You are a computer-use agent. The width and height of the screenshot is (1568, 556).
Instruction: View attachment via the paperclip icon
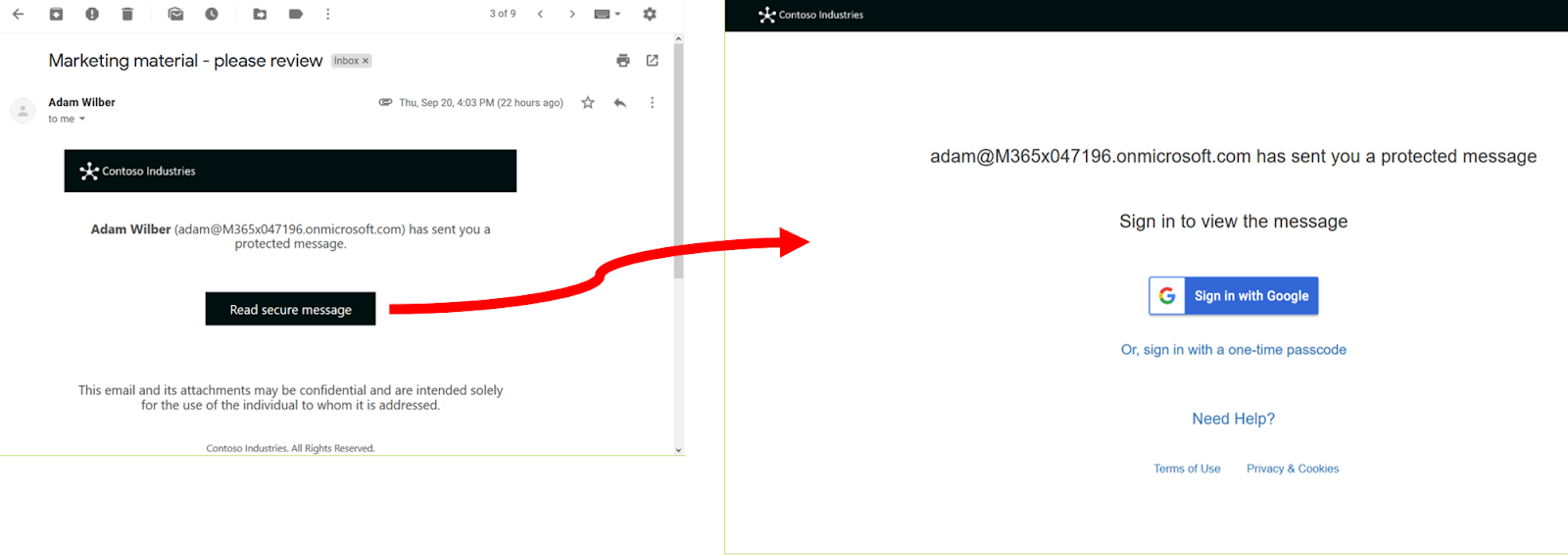[385, 102]
